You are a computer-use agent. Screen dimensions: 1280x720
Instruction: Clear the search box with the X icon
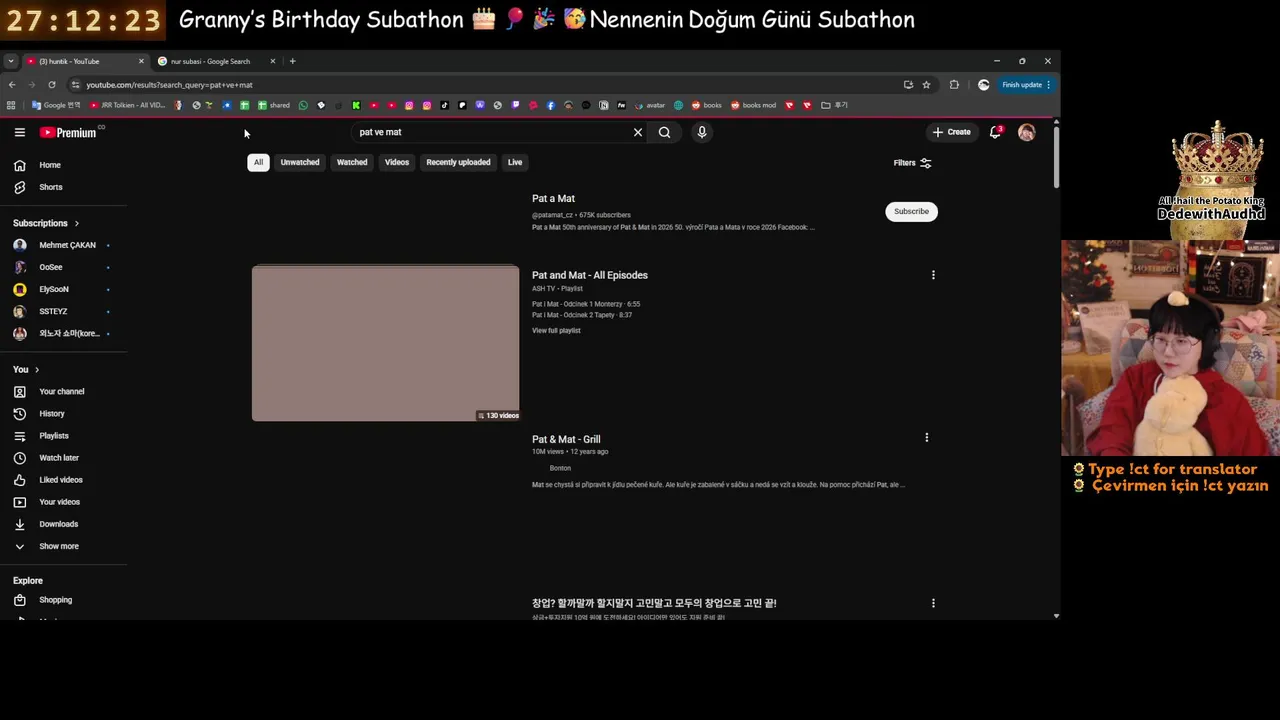638,132
